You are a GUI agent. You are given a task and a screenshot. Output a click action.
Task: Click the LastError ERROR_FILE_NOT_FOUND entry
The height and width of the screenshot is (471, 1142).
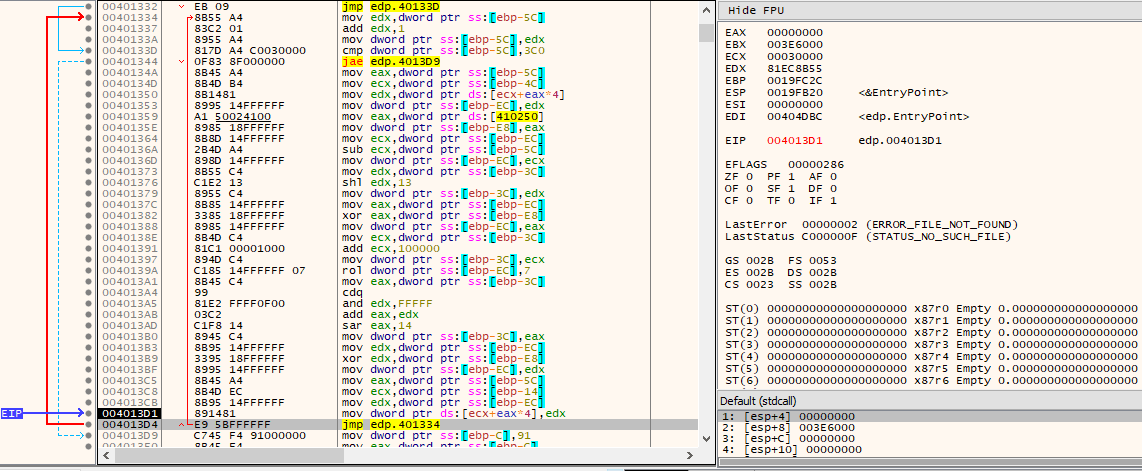click(x=872, y=224)
